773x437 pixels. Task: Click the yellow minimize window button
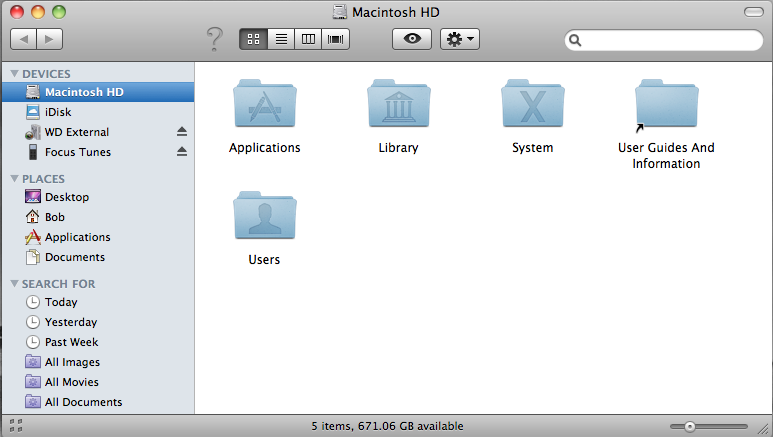(x=38, y=12)
